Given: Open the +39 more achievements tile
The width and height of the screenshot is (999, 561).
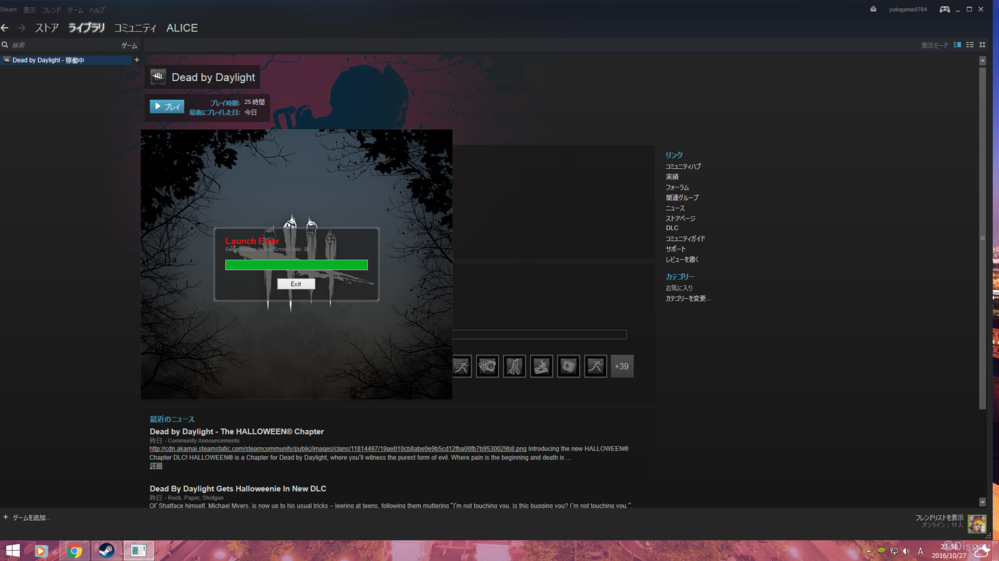Looking at the screenshot, I should [622, 367].
